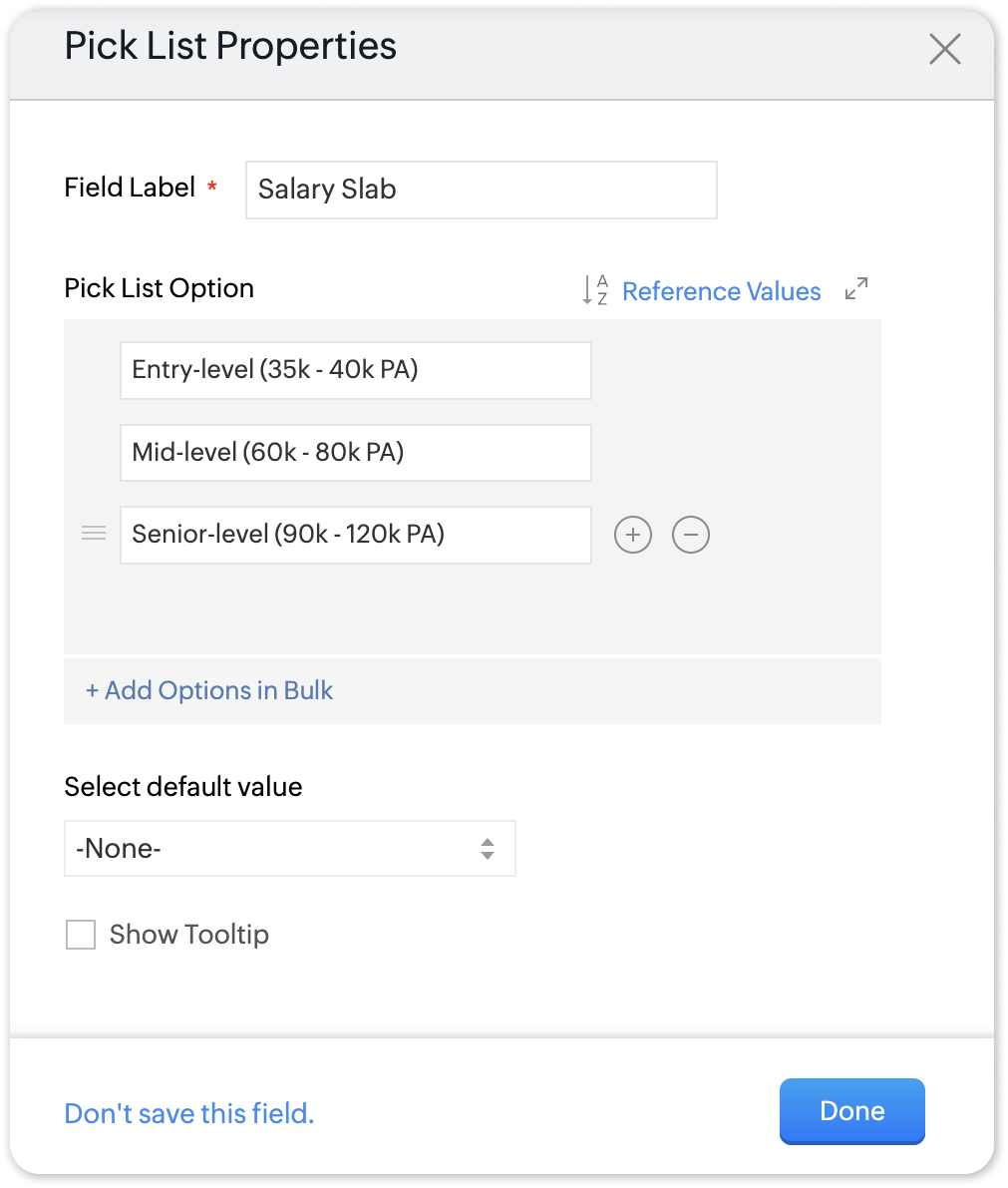Edit the Senior-level (90k - 120k PA) option
1008x1188 pixels.
click(x=355, y=535)
